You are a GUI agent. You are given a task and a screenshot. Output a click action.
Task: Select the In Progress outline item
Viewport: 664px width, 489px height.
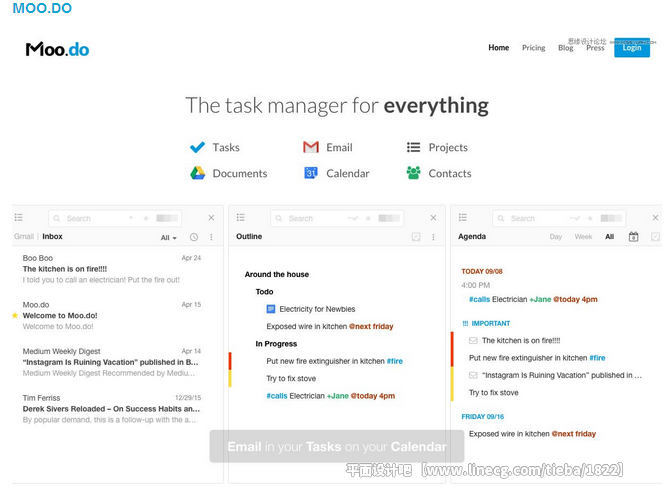(276, 344)
